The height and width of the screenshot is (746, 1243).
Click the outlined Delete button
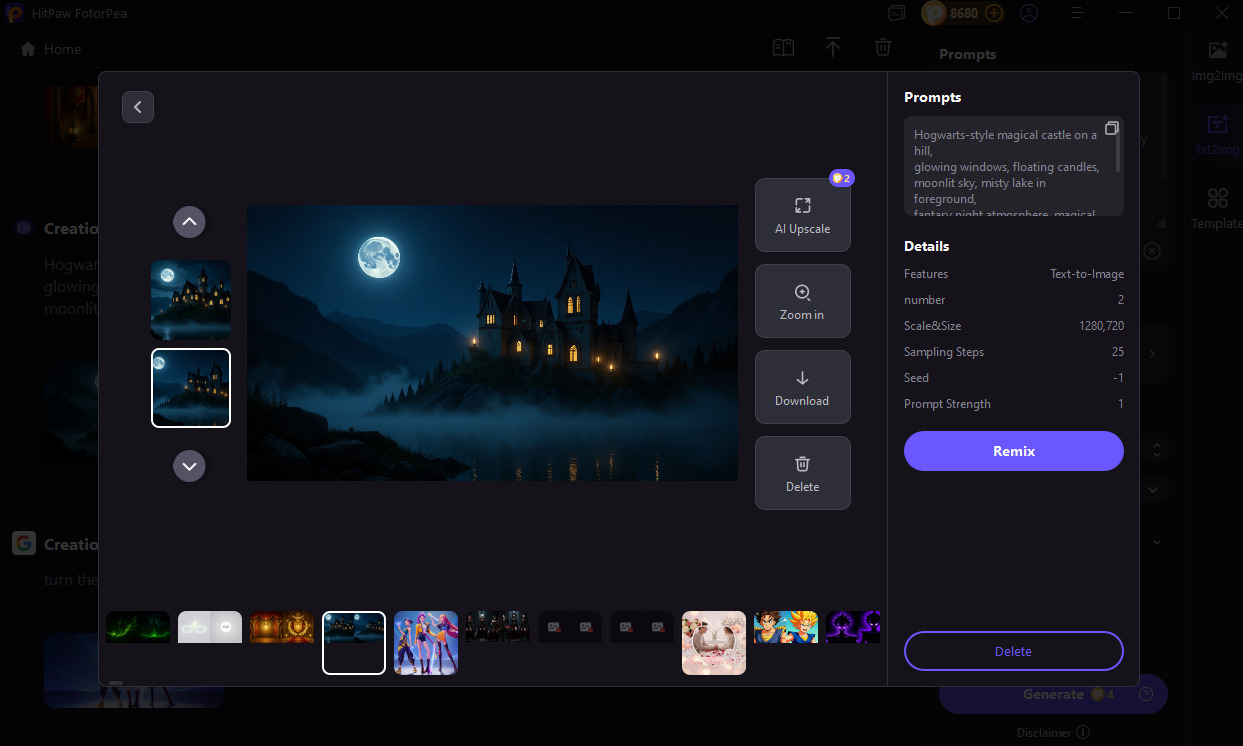[x=1013, y=651]
